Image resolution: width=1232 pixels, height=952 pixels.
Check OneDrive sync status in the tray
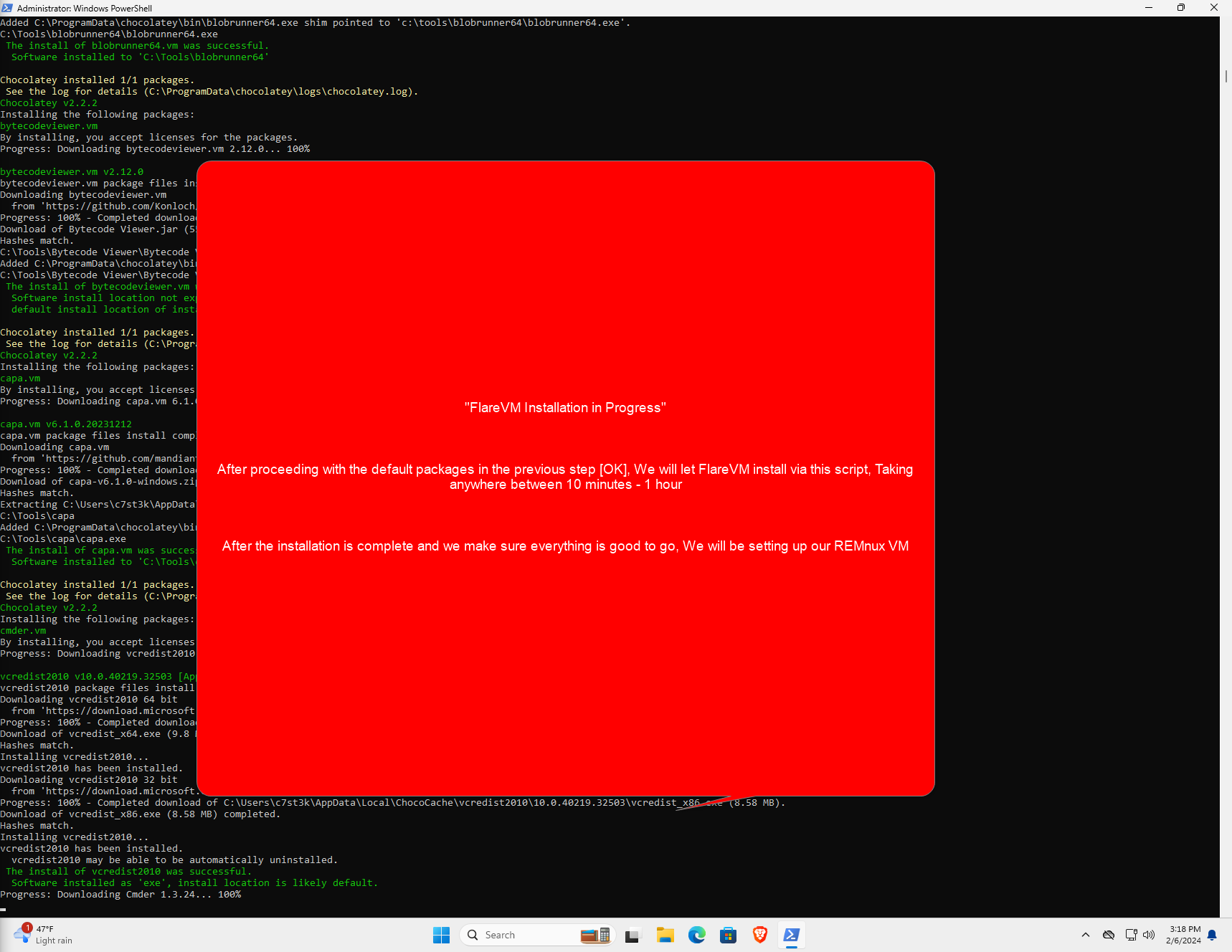pyautogui.click(x=1109, y=935)
